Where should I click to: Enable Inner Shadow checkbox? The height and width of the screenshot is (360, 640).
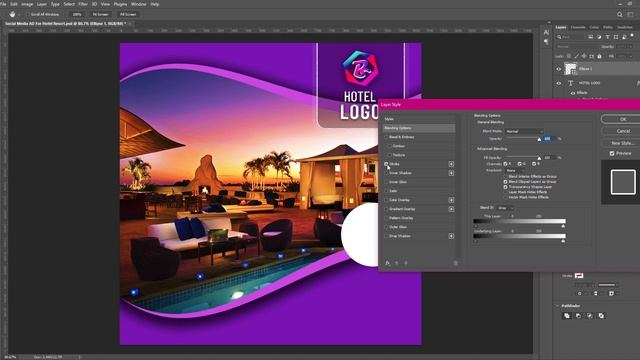point(386,173)
